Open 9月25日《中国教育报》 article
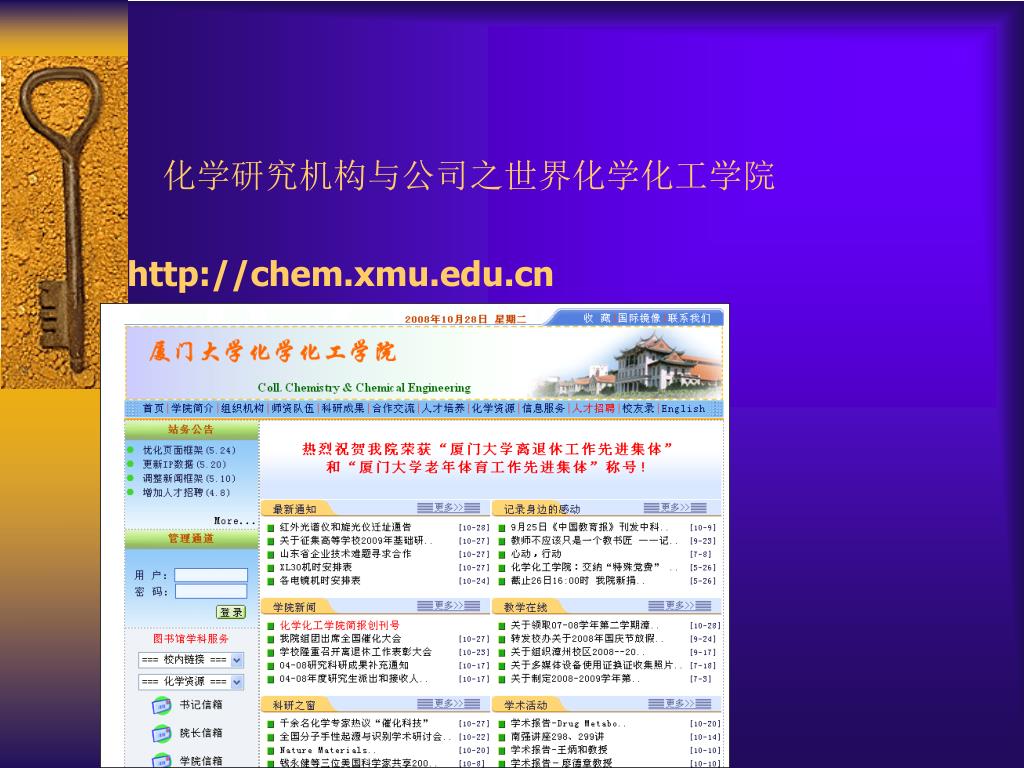 pyautogui.click(x=590, y=527)
